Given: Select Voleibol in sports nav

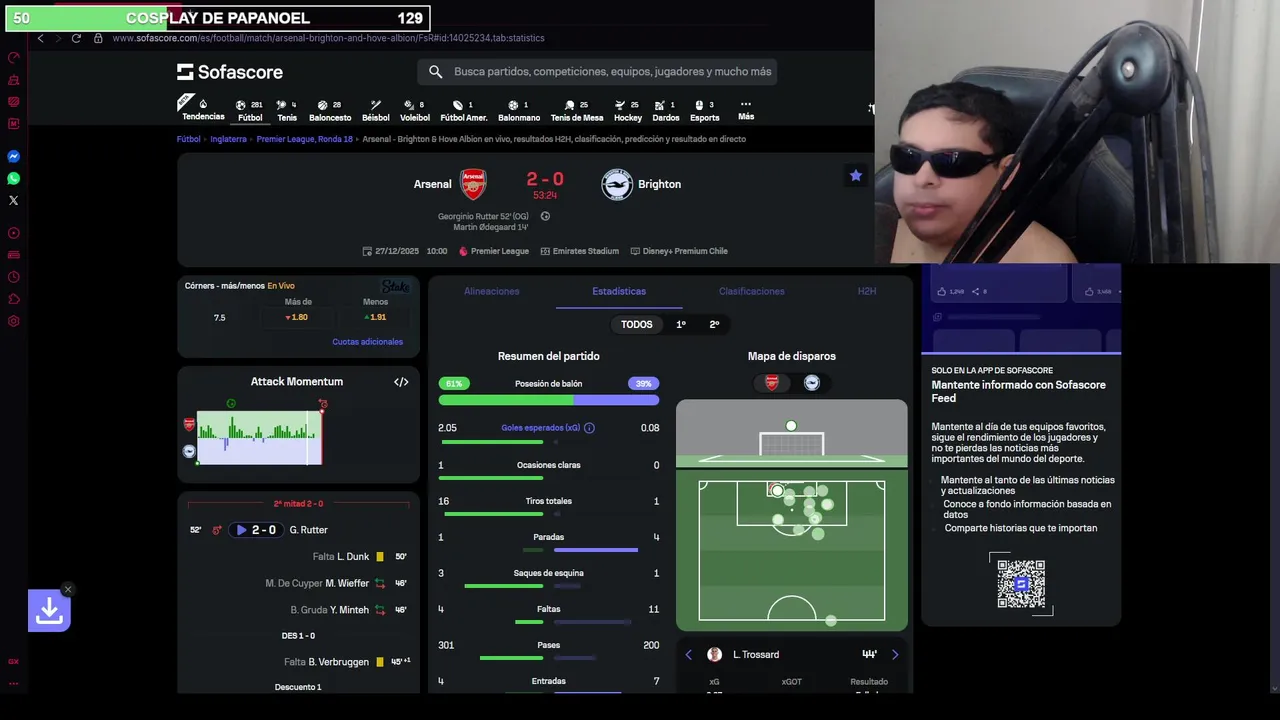Looking at the screenshot, I should [415, 111].
